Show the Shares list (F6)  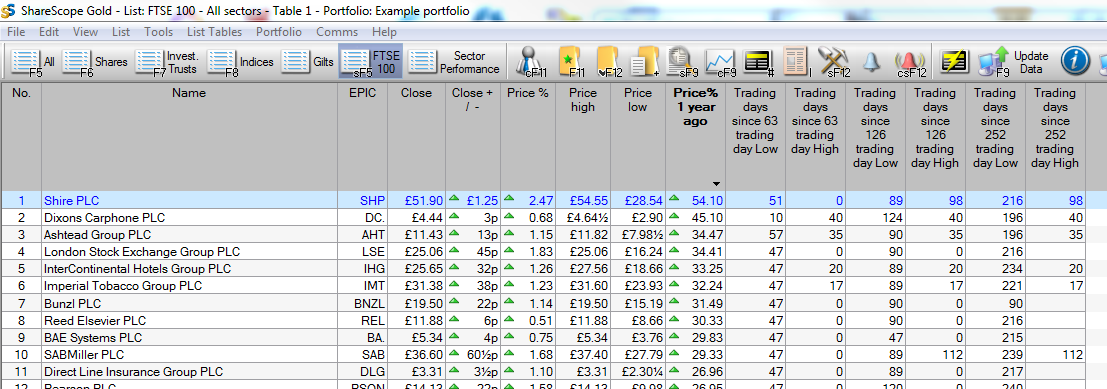(95, 62)
